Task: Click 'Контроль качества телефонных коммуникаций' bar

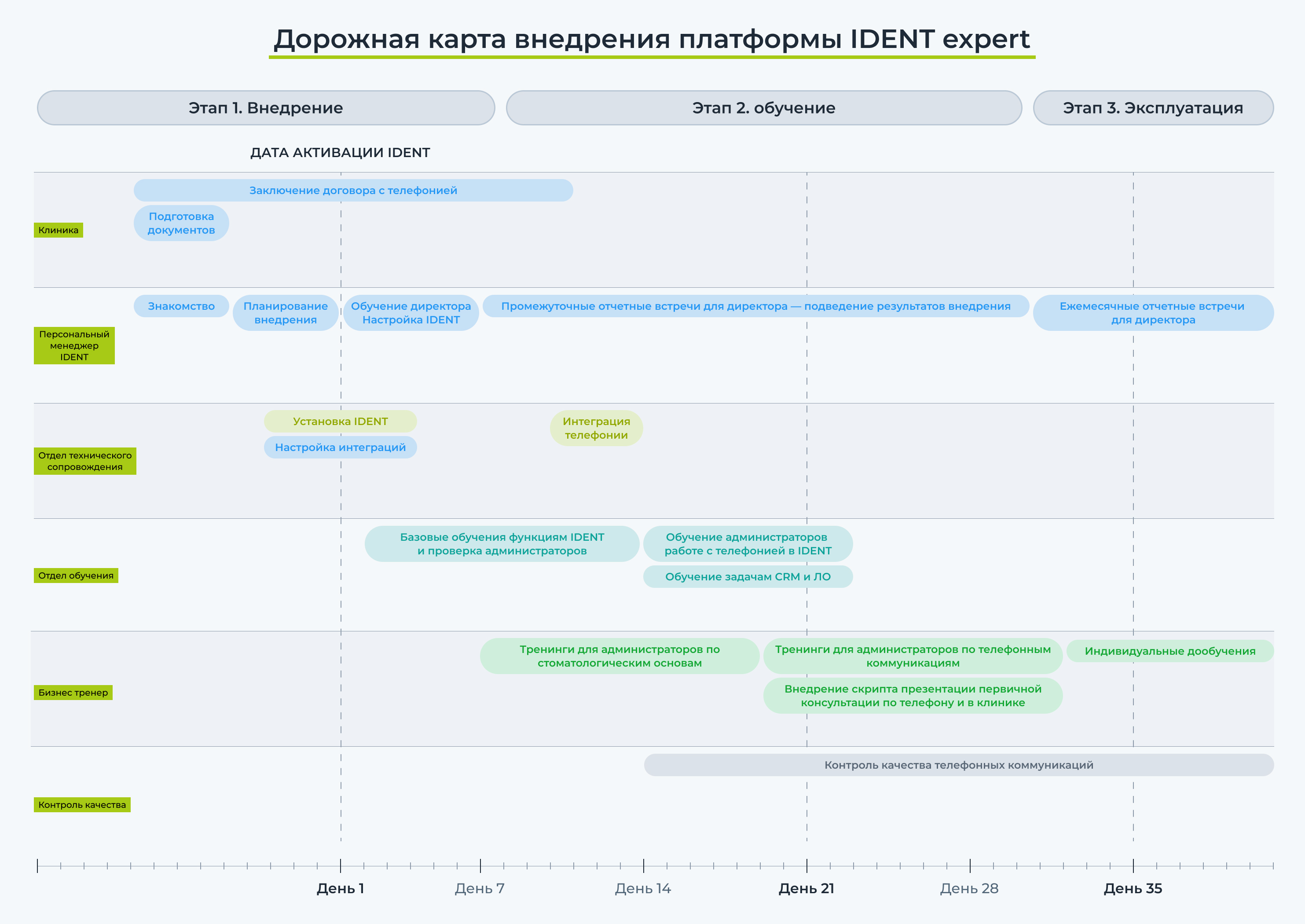Action: pos(959,765)
